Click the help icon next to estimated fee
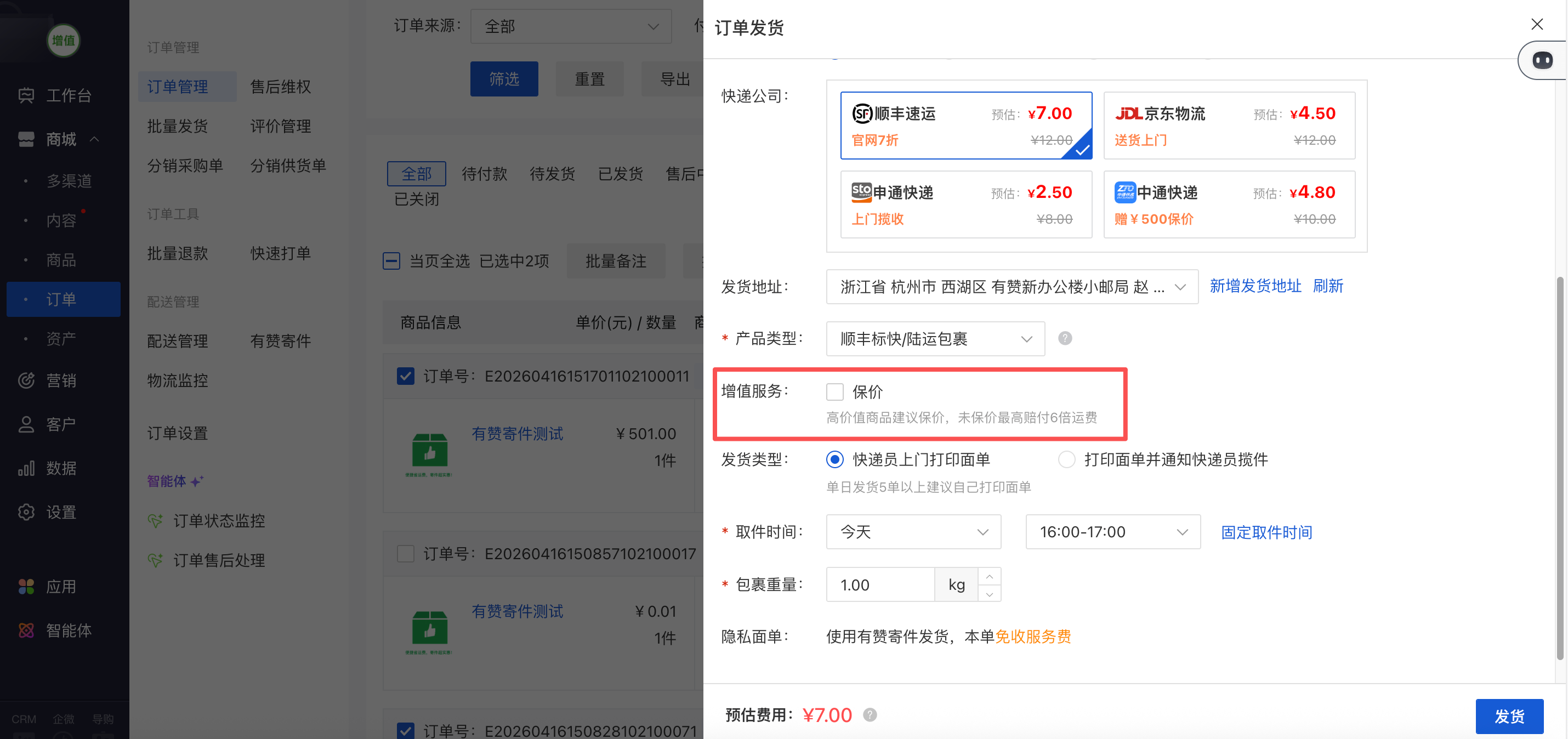The width and height of the screenshot is (1568, 739). (870, 715)
